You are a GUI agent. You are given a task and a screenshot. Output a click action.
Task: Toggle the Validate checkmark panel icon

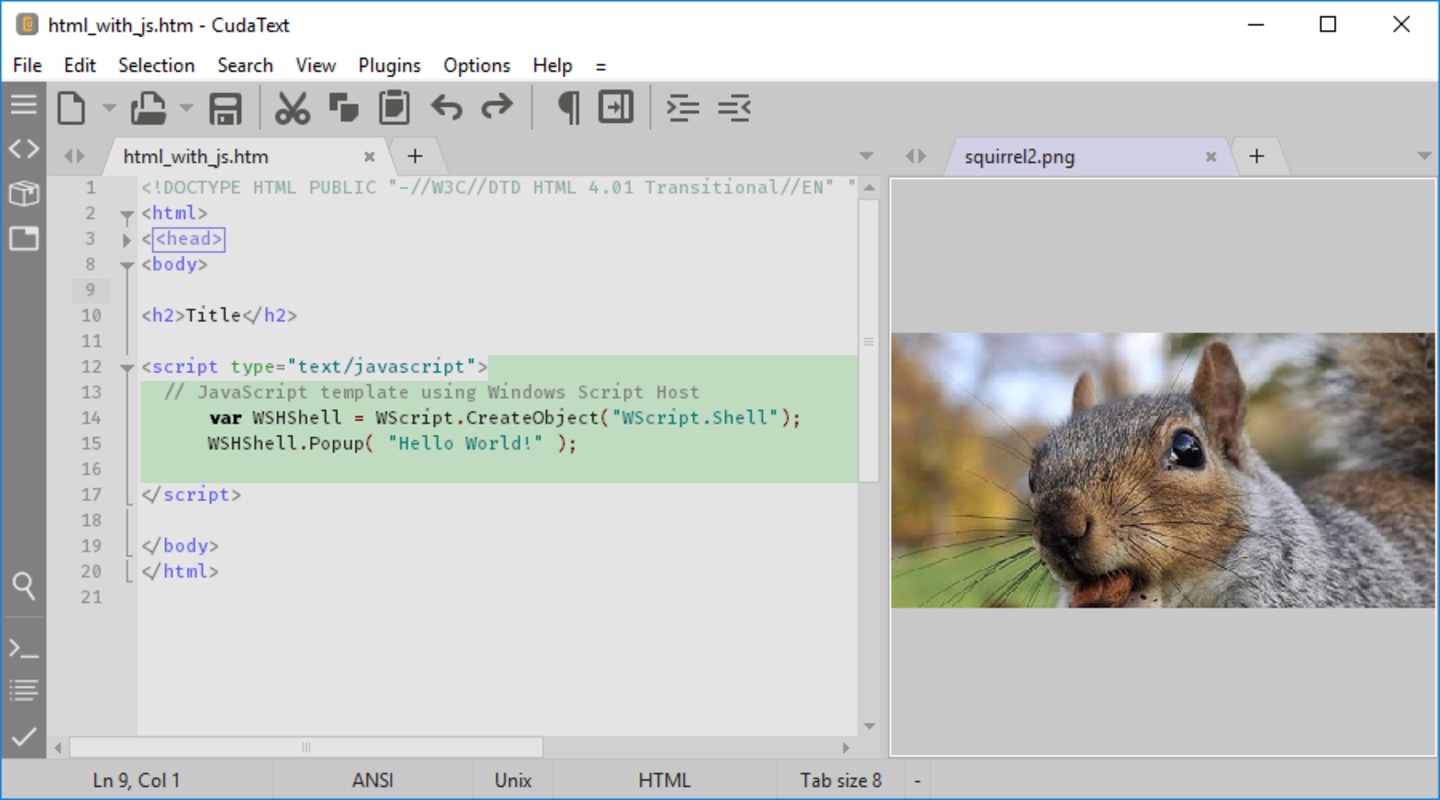24,737
